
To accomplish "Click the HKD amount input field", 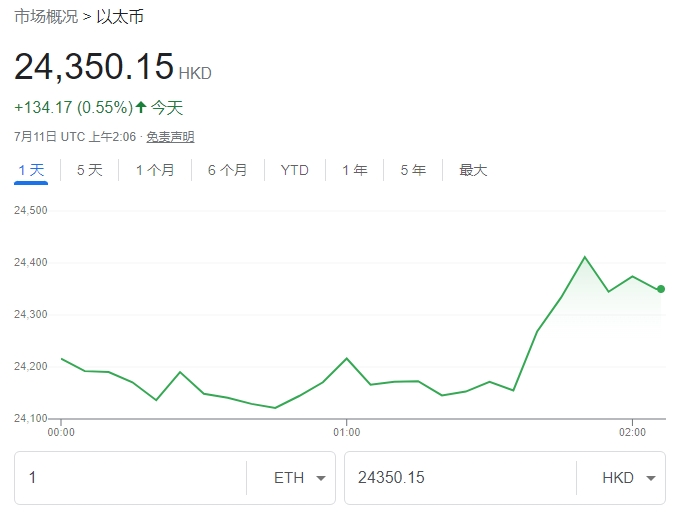I will pos(458,478).
